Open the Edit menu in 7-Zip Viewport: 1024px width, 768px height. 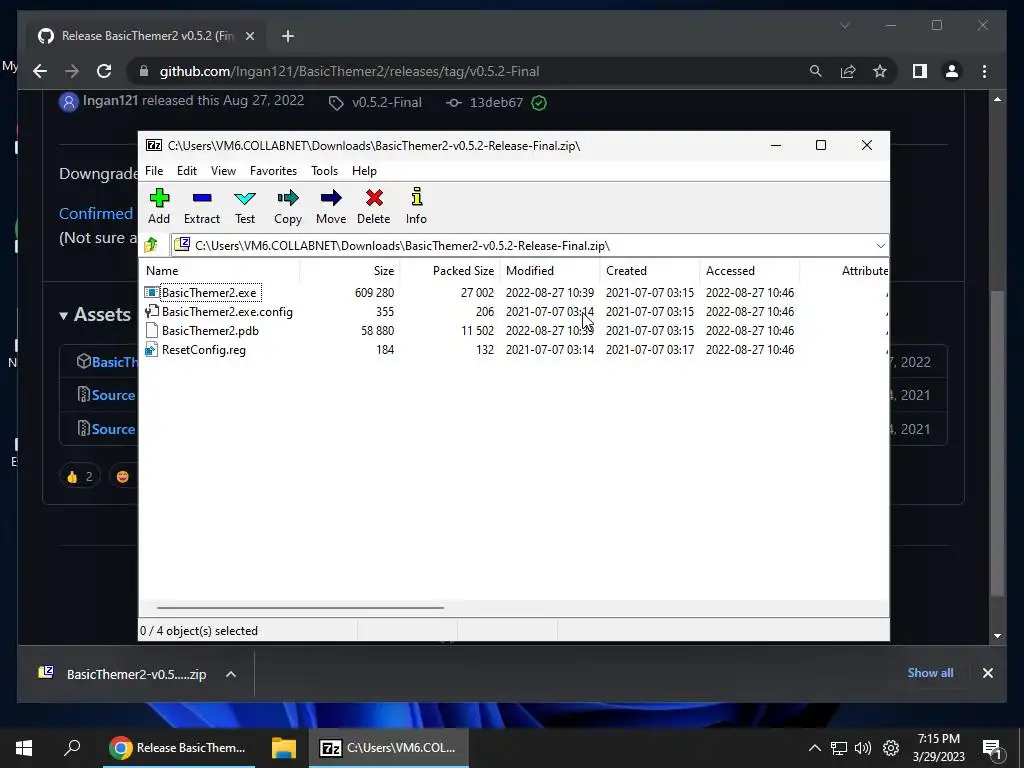(x=187, y=170)
